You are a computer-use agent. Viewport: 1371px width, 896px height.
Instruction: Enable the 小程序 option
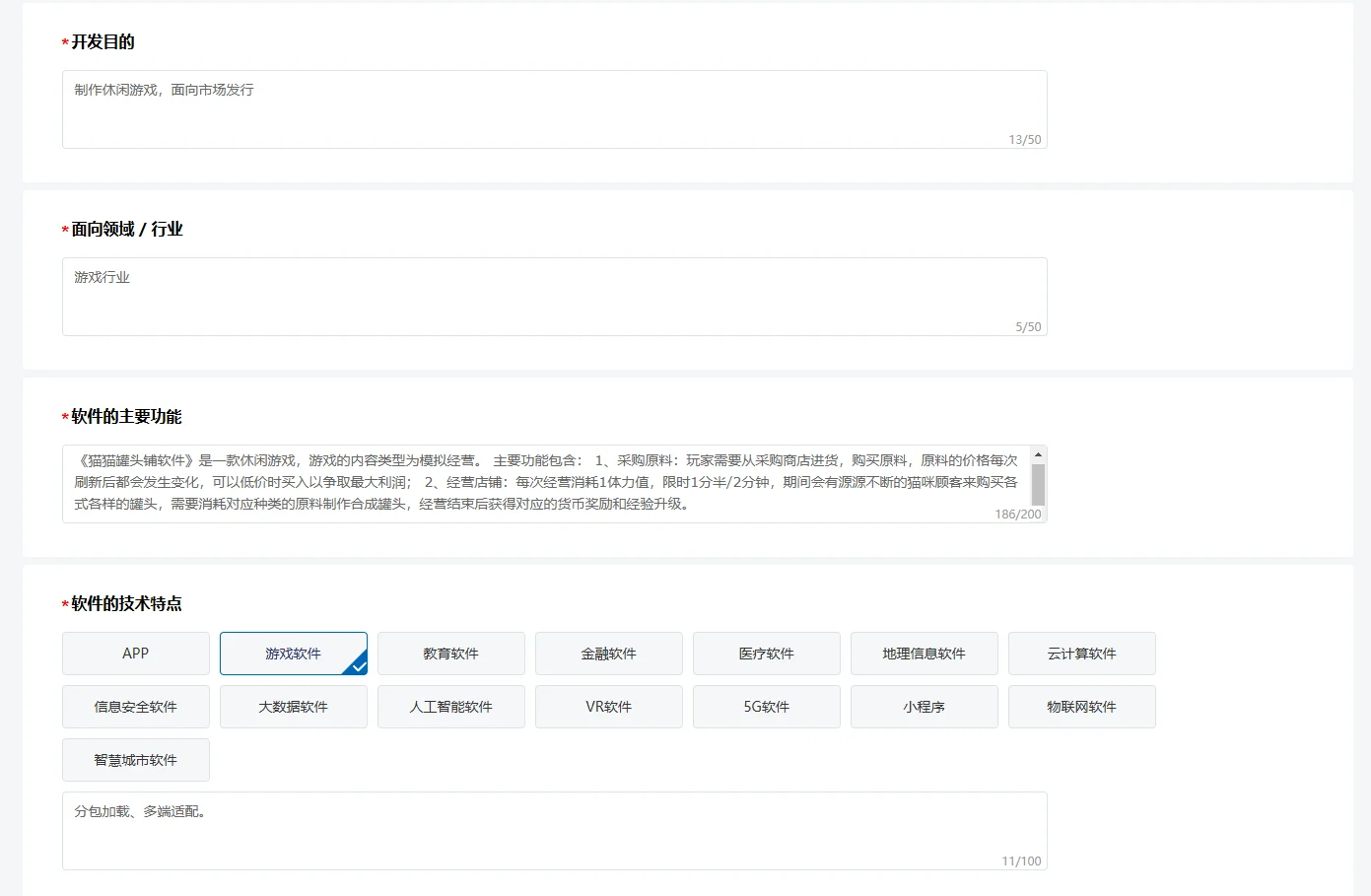coord(924,706)
